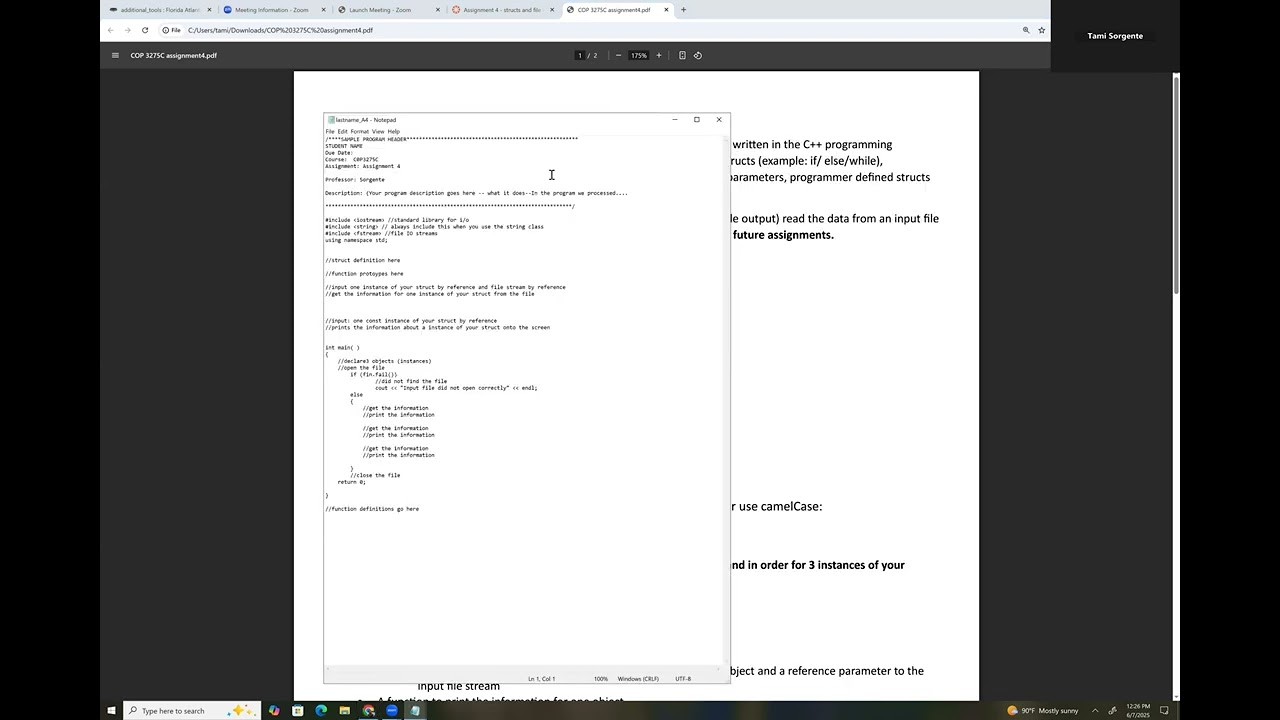
Task: Close the Notepad window
Action: 719,120
